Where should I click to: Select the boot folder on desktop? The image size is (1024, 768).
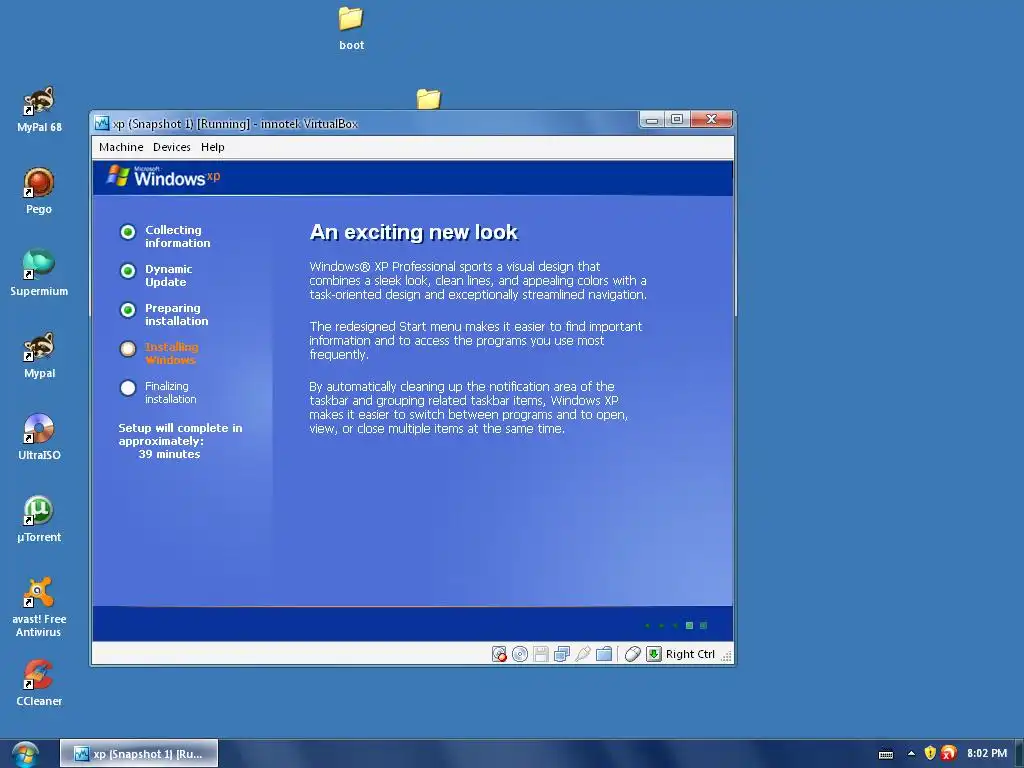click(x=351, y=29)
